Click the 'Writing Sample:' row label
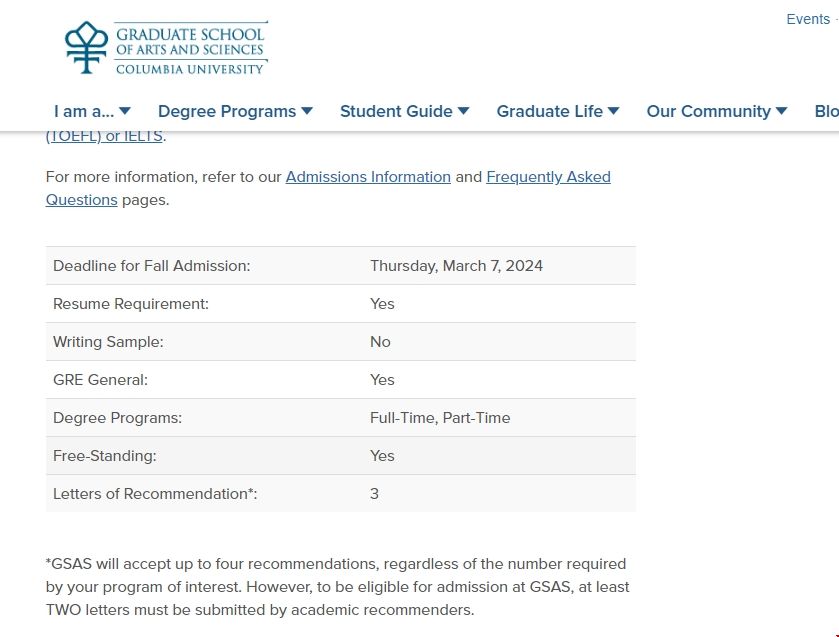 coord(108,342)
